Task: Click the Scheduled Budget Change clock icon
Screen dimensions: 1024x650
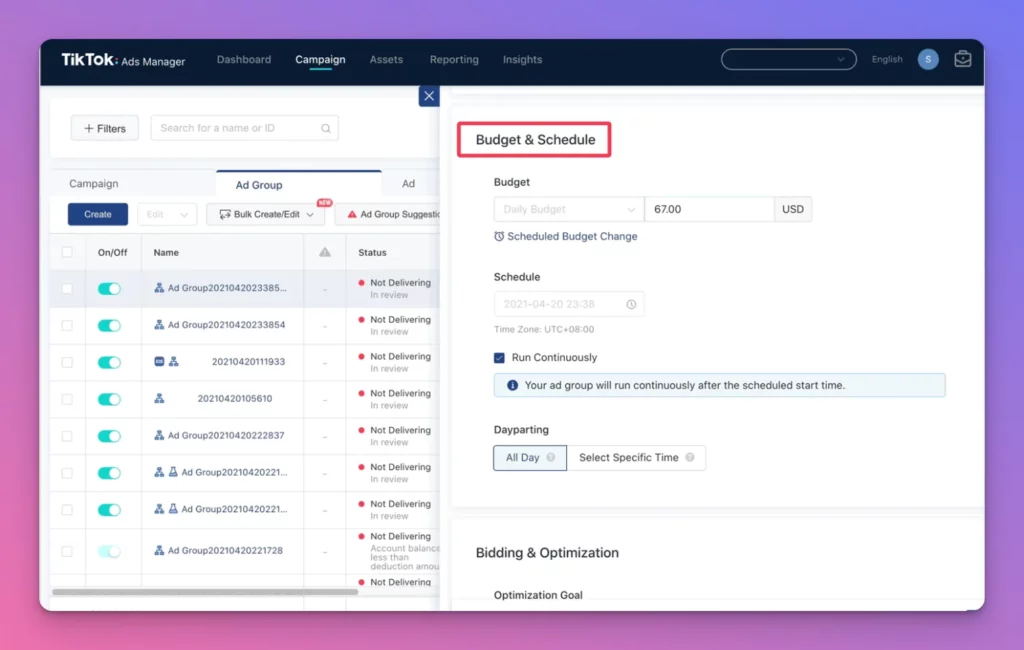Action: 499,237
